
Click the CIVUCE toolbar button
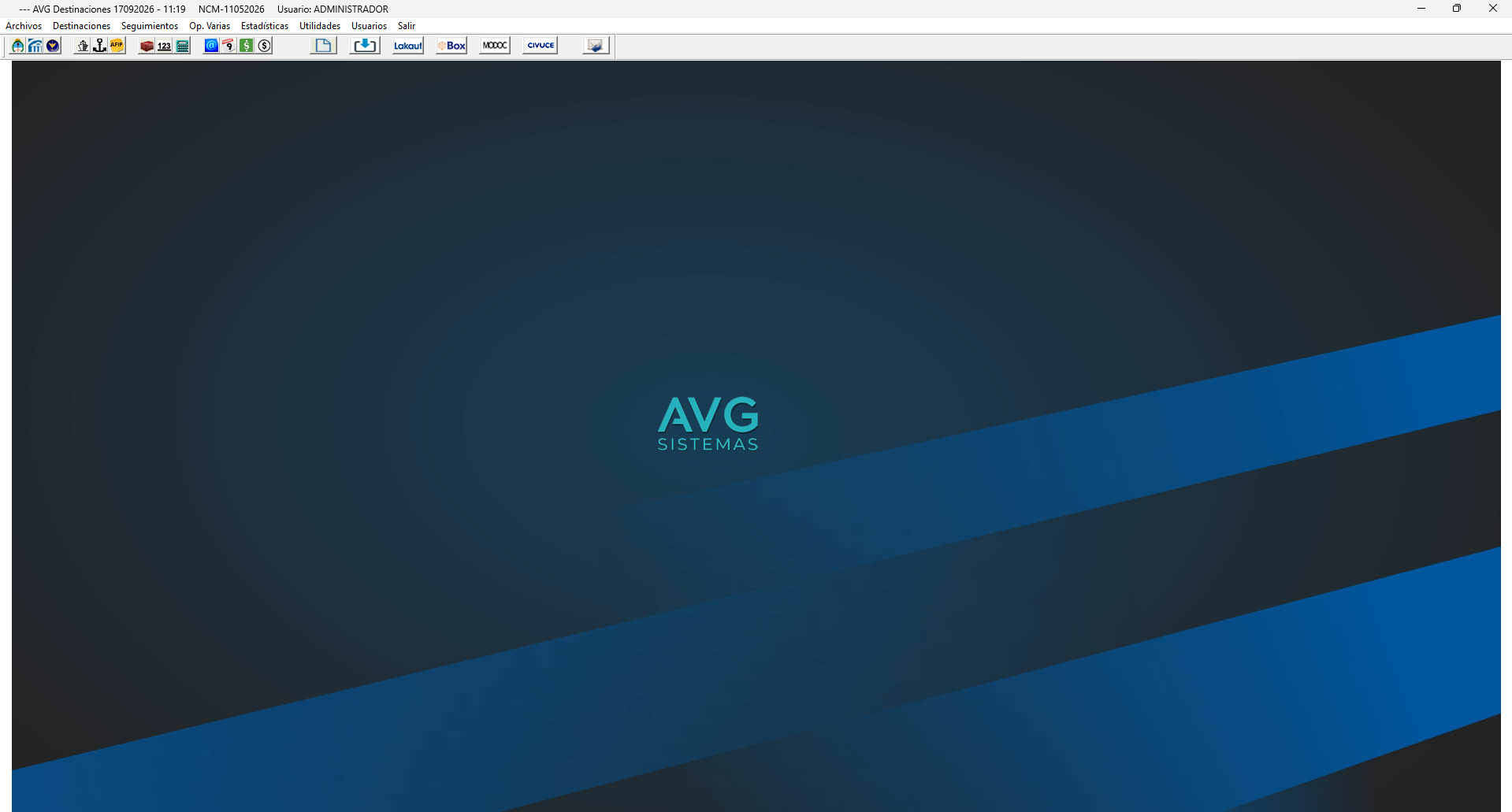(541, 46)
